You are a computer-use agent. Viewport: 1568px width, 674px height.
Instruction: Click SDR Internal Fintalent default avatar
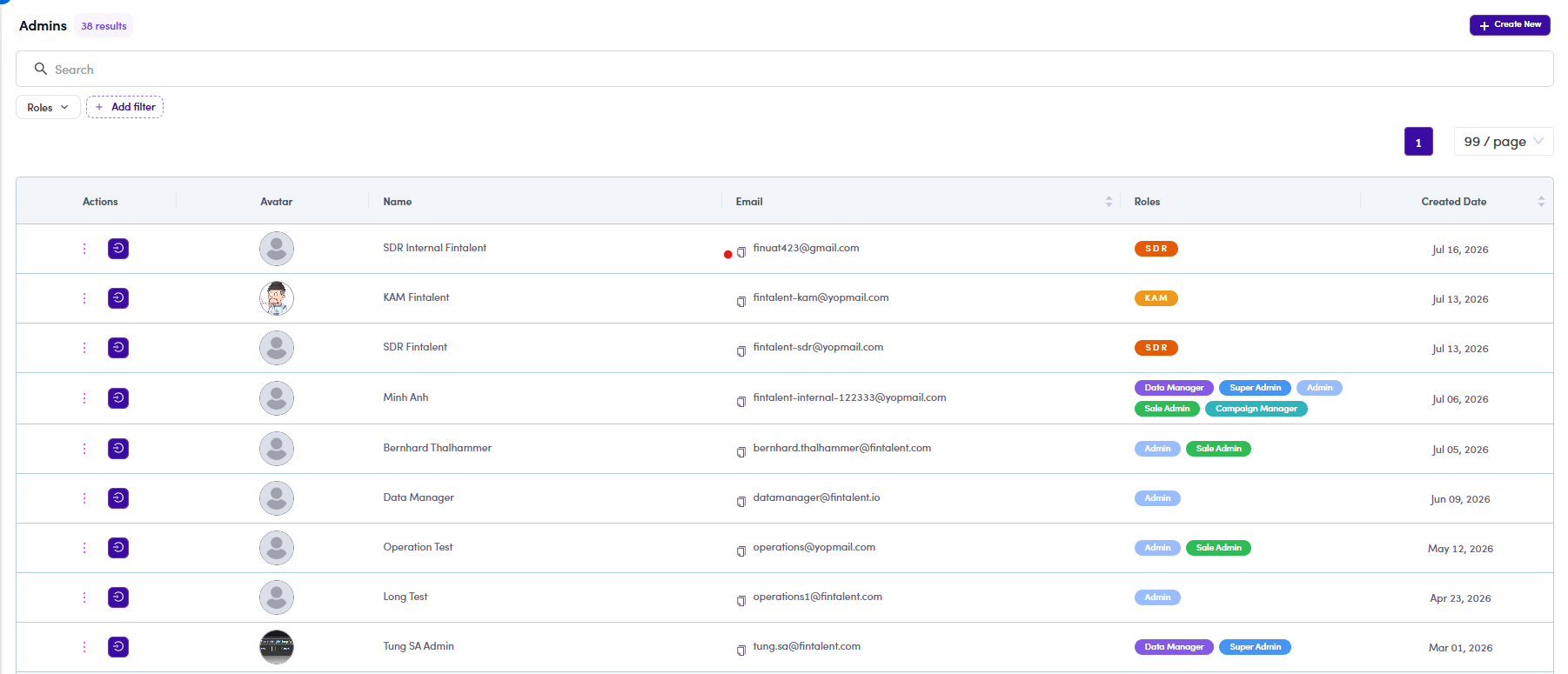pyautogui.click(x=277, y=249)
